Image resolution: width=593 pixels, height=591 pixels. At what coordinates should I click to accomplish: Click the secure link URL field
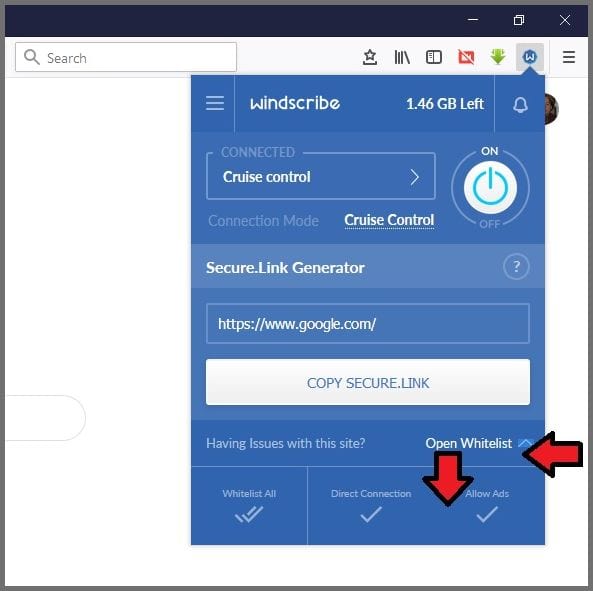tap(368, 324)
